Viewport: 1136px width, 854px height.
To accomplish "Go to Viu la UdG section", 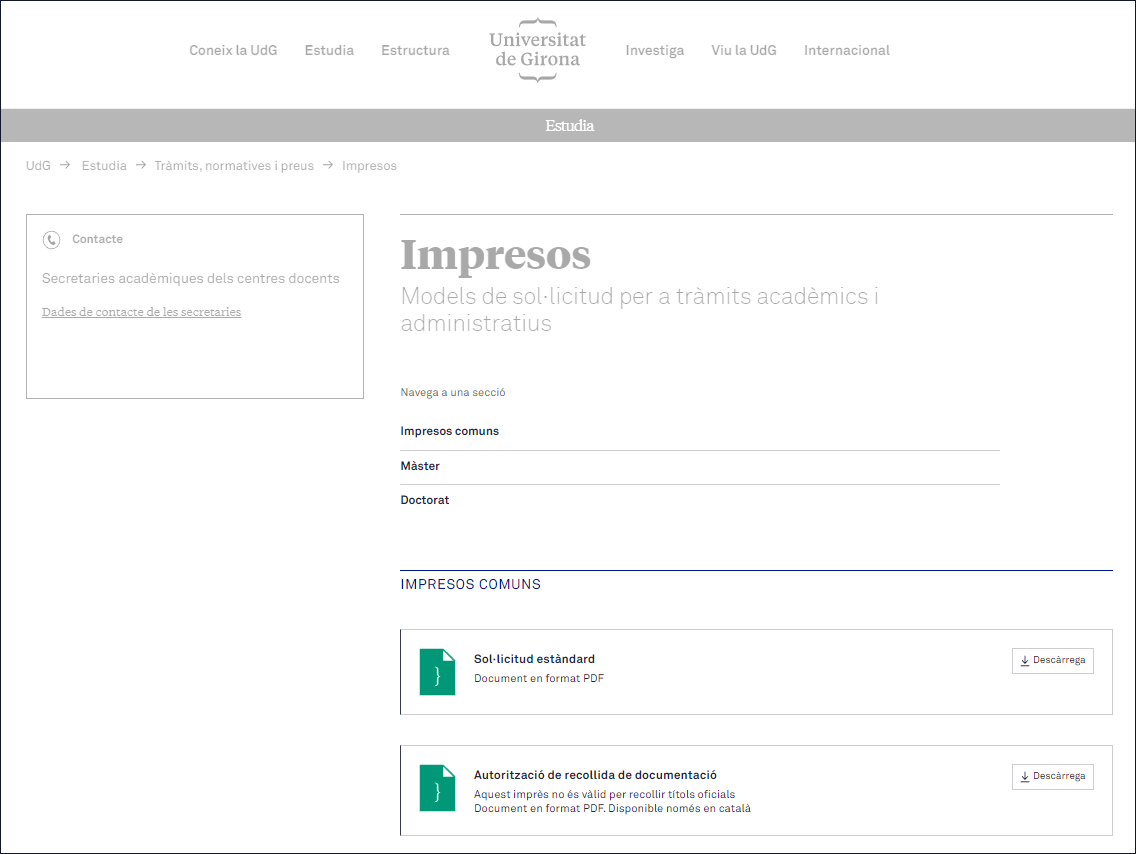I will point(743,50).
